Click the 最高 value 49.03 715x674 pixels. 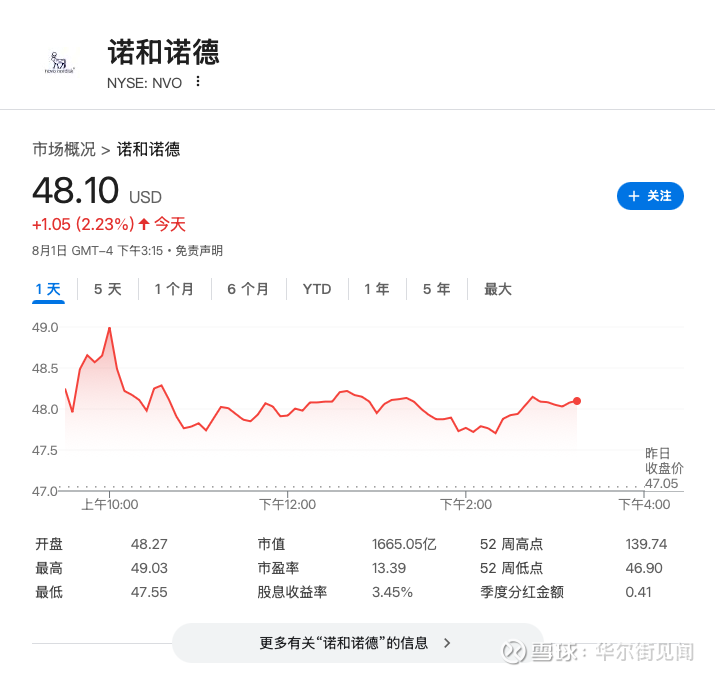[149, 568]
